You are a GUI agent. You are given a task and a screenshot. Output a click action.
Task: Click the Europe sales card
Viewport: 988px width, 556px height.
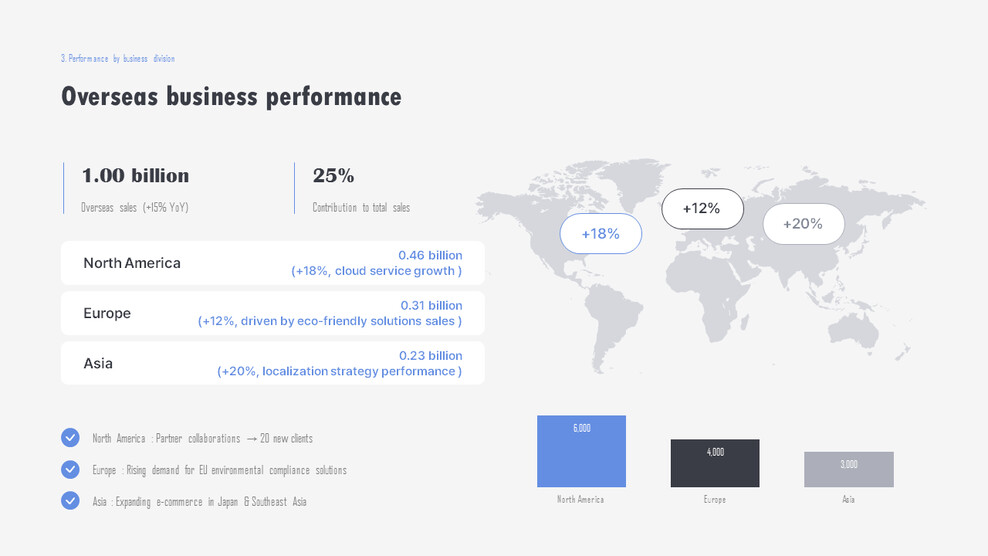pyautogui.click(x=272, y=313)
